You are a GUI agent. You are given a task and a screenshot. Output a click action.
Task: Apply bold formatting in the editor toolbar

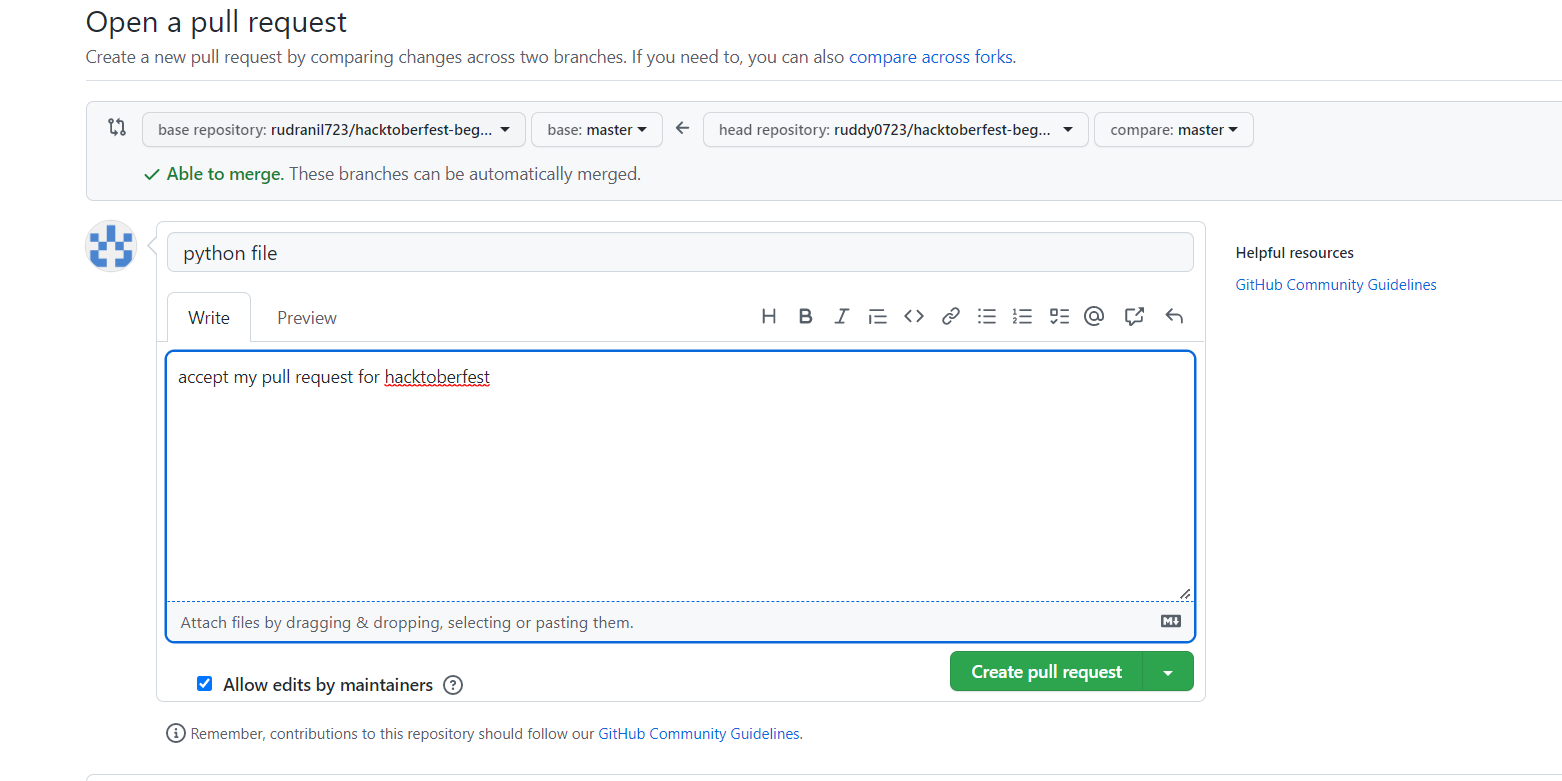pos(805,316)
